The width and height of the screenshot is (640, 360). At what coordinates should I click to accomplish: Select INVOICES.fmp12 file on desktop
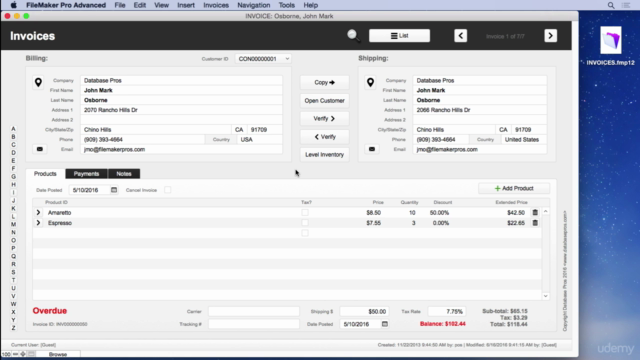tap(611, 46)
